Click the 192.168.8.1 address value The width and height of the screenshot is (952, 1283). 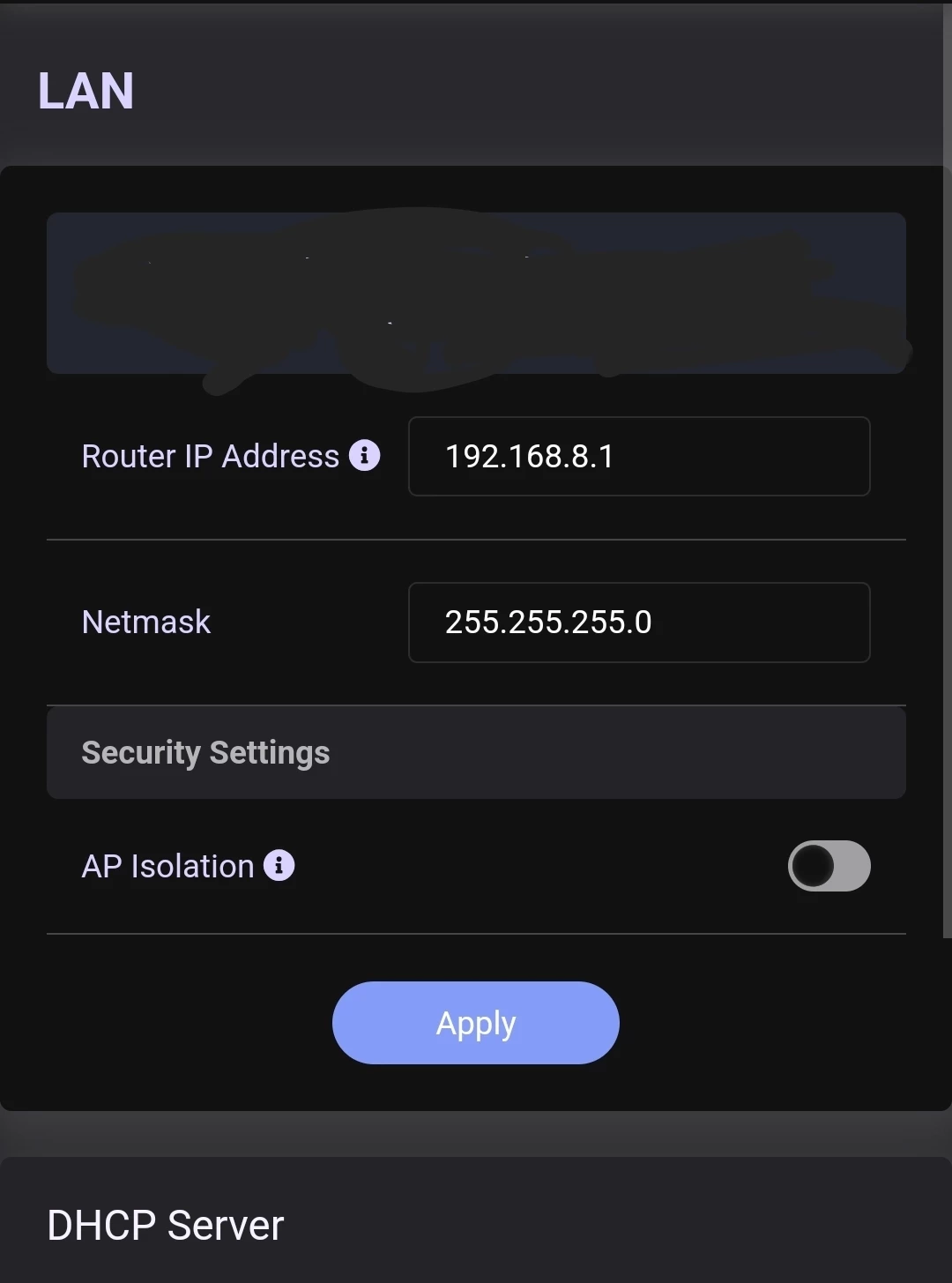point(529,456)
